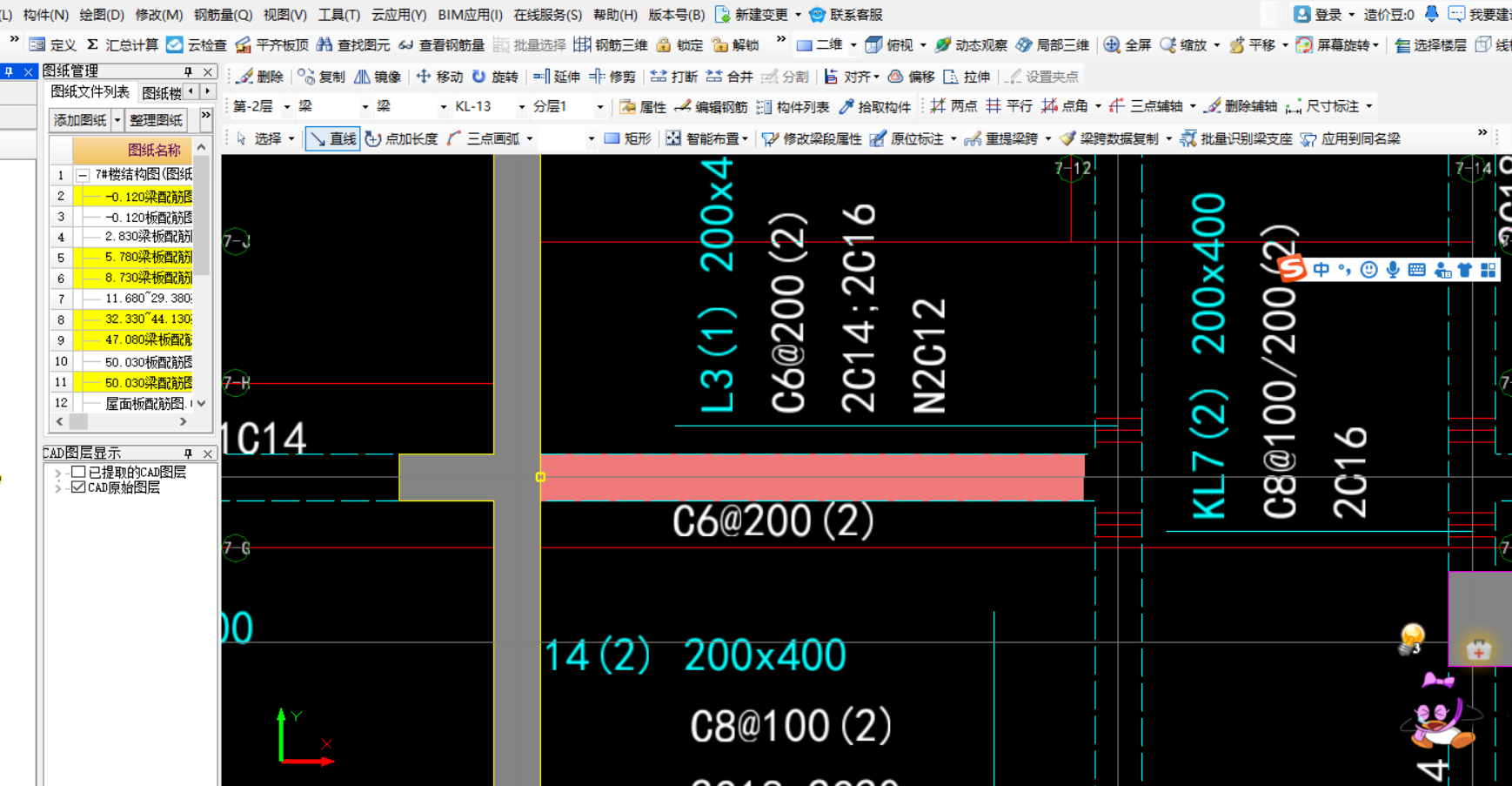Choose the 移动 (move) tool

tap(439, 77)
